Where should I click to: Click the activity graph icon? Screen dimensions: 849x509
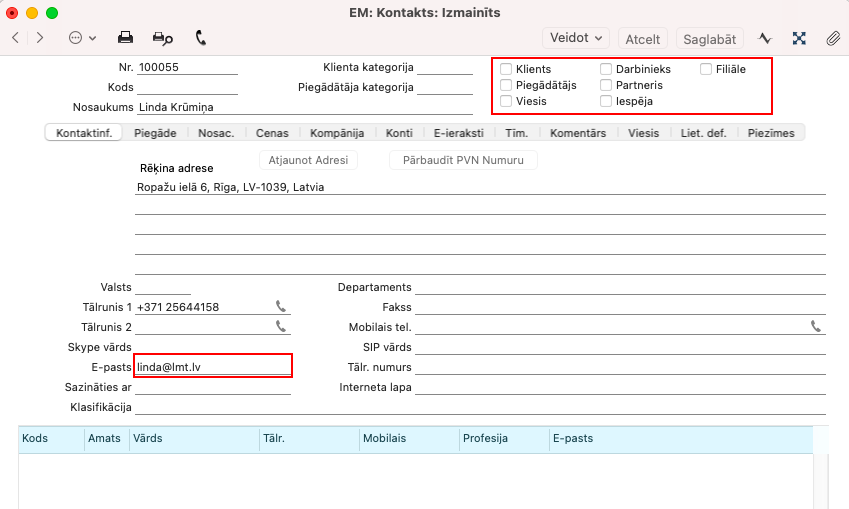pyautogui.click(x=765, y=38)
